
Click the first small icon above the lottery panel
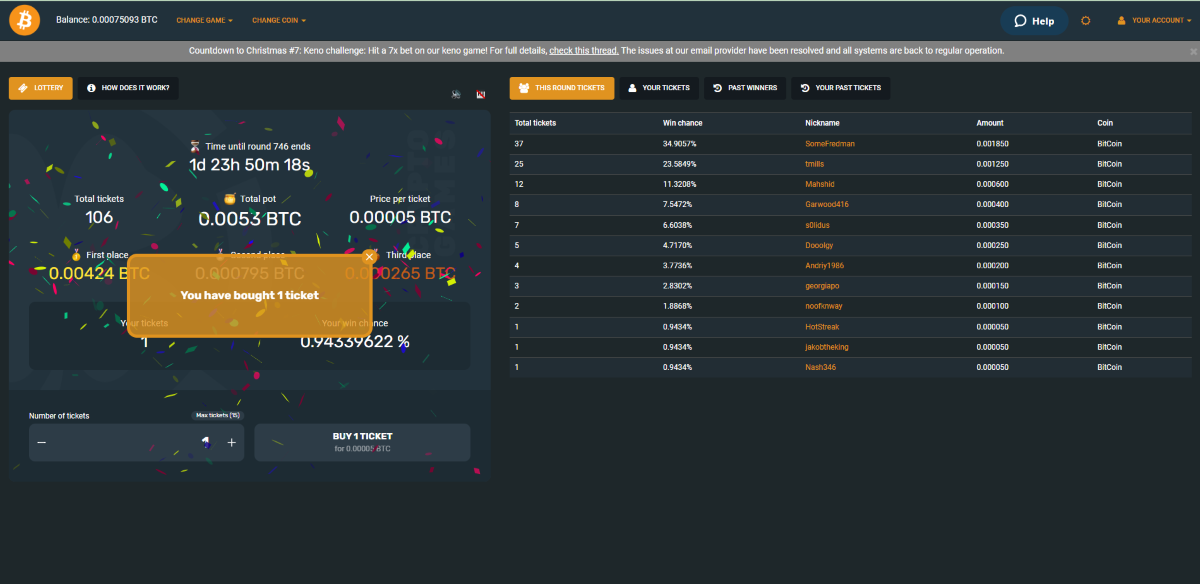pyautogui.click(x=456, y=94)
